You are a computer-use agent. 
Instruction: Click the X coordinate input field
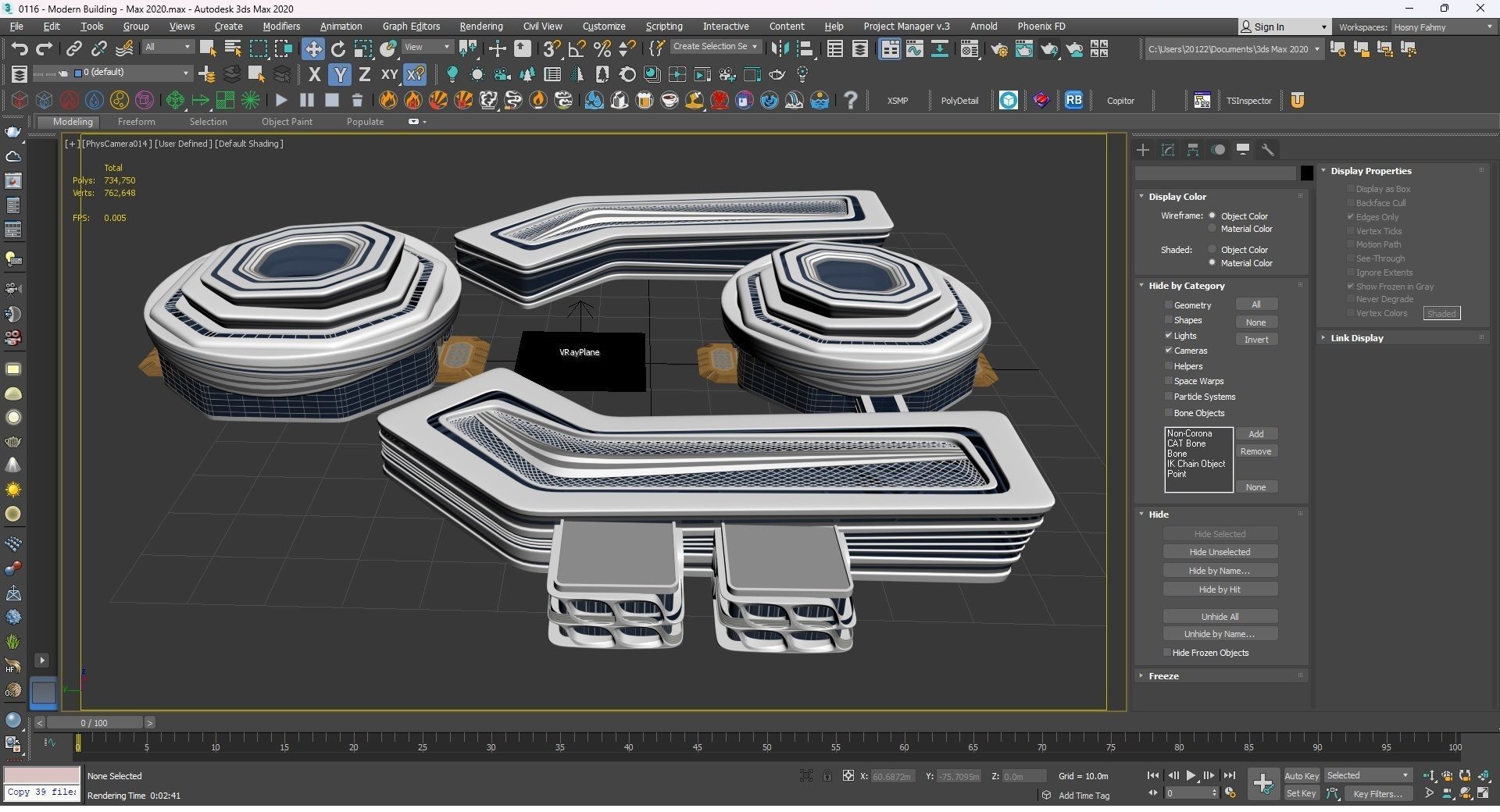[892, 776]
